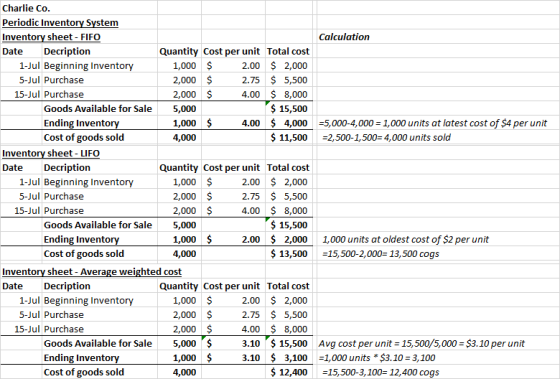
Task: Select LIFO "Beginning Inventory" description cell
Action: (89, 182)
